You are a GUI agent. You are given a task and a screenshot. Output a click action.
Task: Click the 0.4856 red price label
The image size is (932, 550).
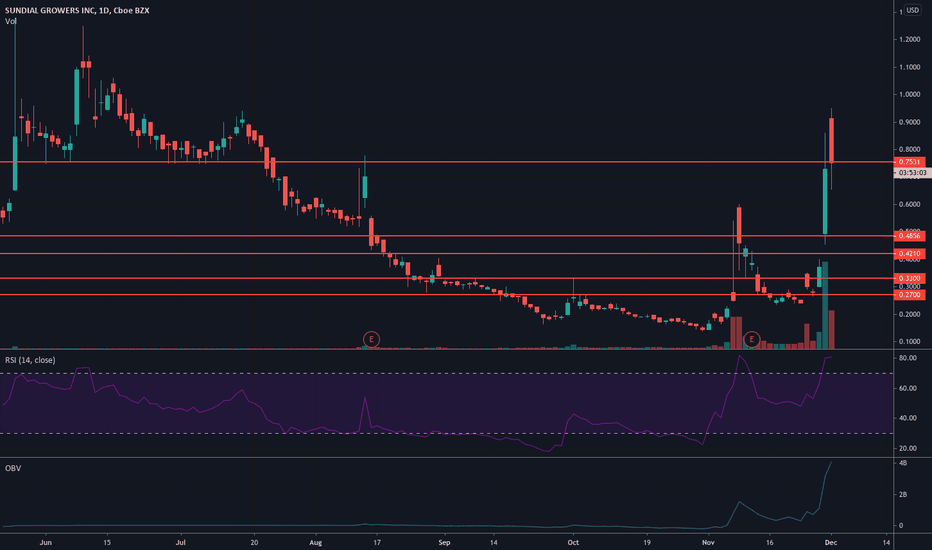tap(909, 236)
